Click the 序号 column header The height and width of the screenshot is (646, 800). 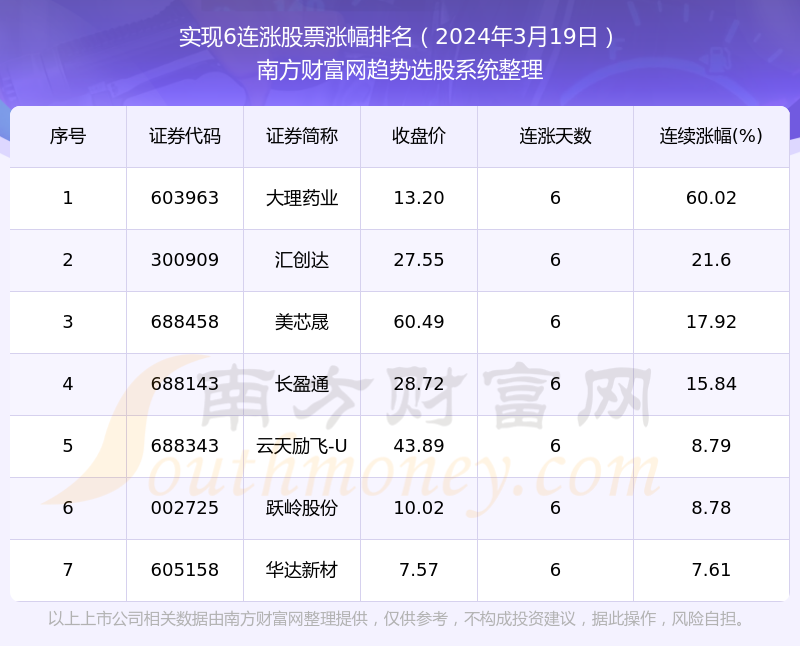68,136
